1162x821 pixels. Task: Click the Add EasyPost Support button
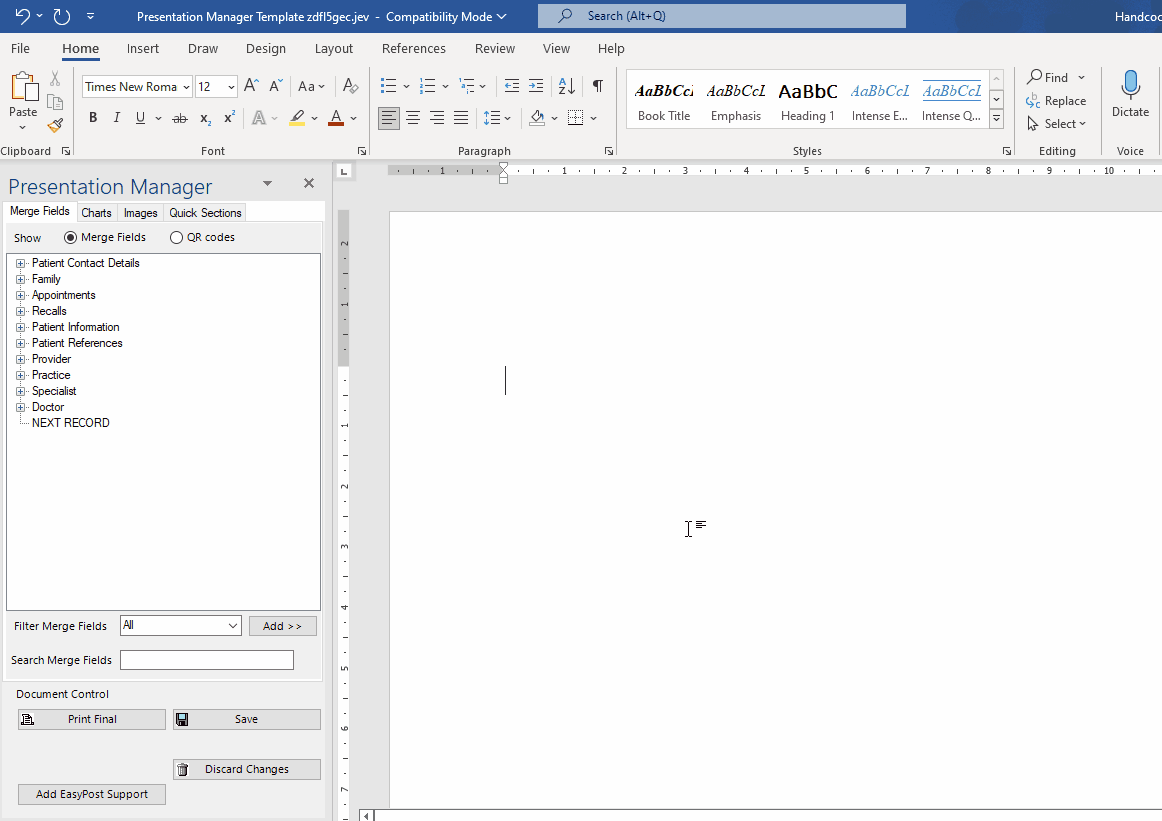coord(91,794)
